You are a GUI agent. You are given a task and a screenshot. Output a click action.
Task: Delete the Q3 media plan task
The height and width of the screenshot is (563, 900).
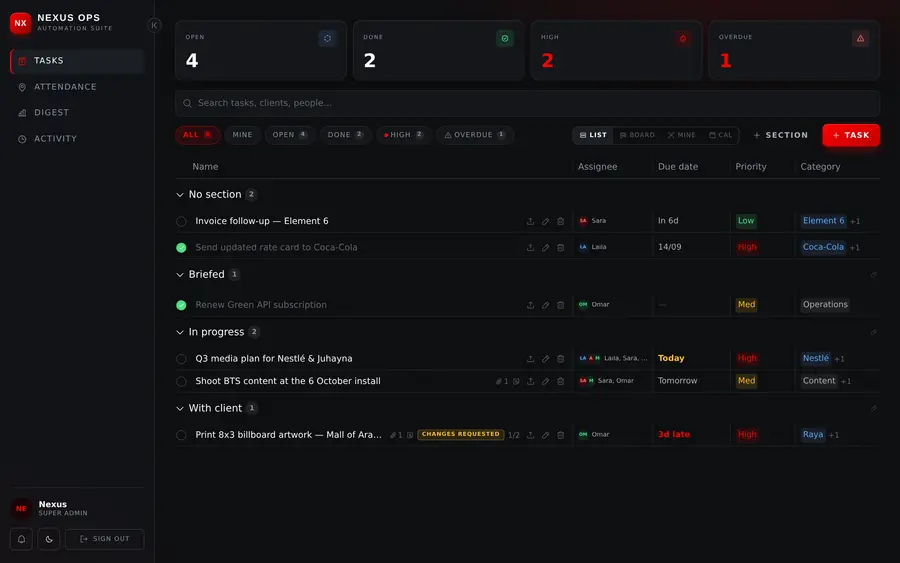pos(561,359)
